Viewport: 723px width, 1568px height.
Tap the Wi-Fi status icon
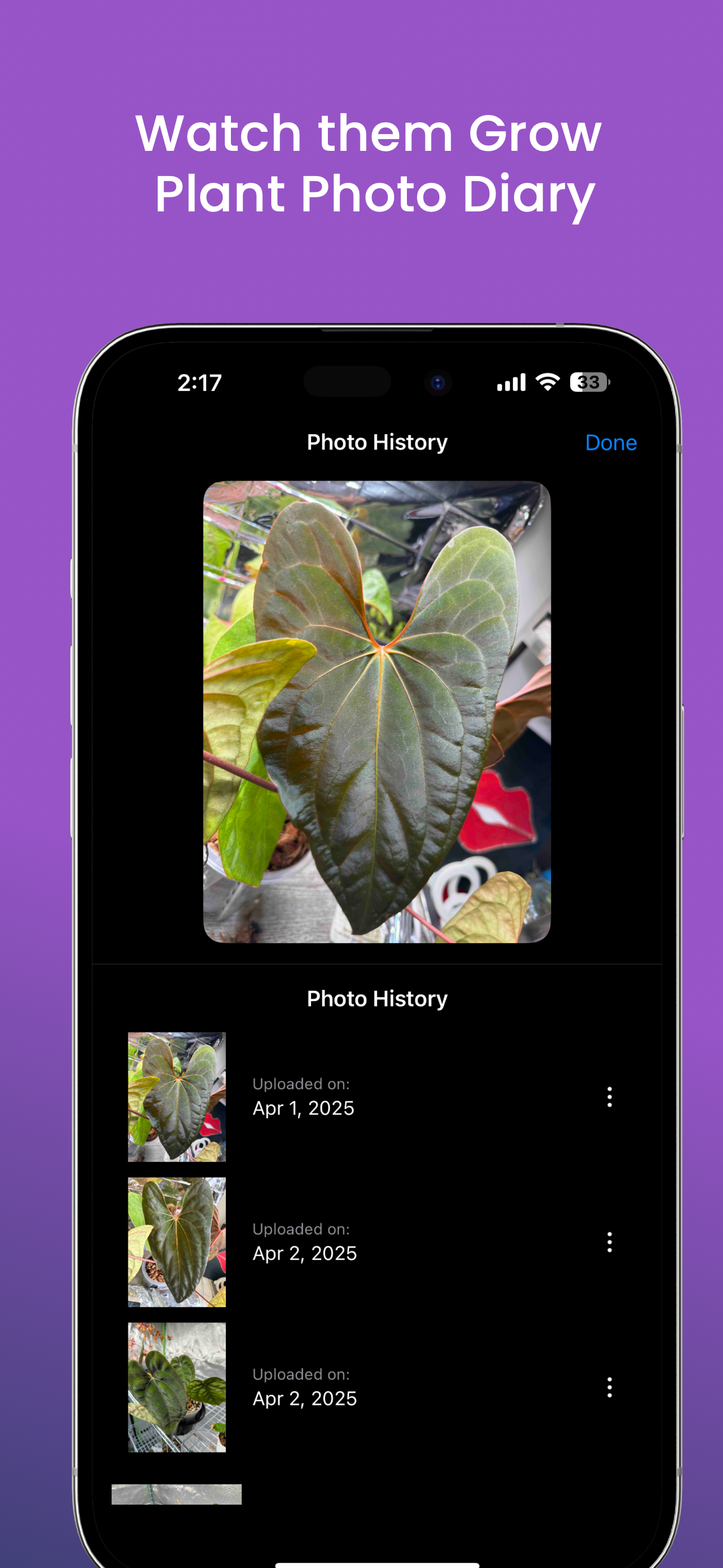548,382
